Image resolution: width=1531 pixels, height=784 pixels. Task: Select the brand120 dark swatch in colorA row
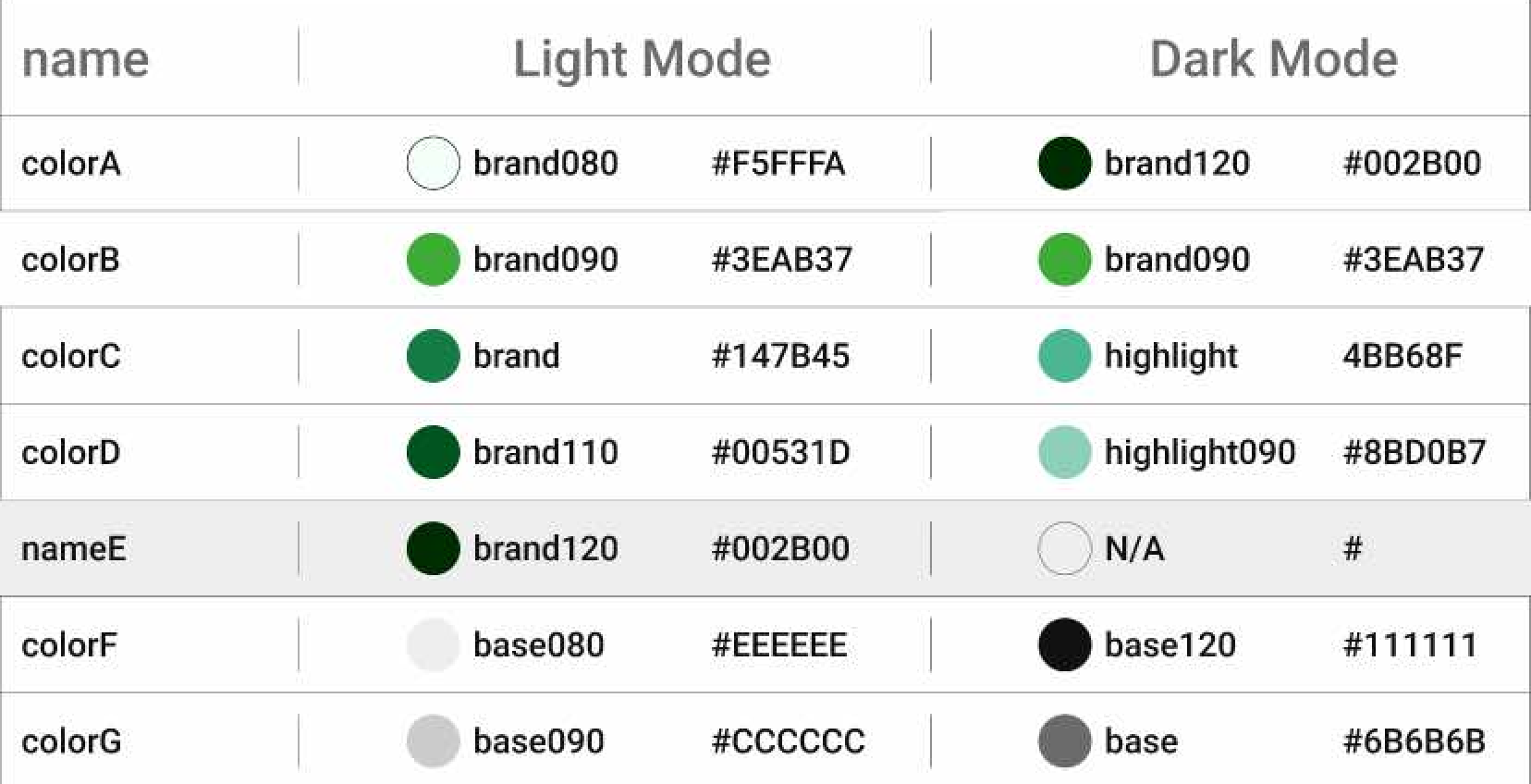click(x=1065, y=163)
